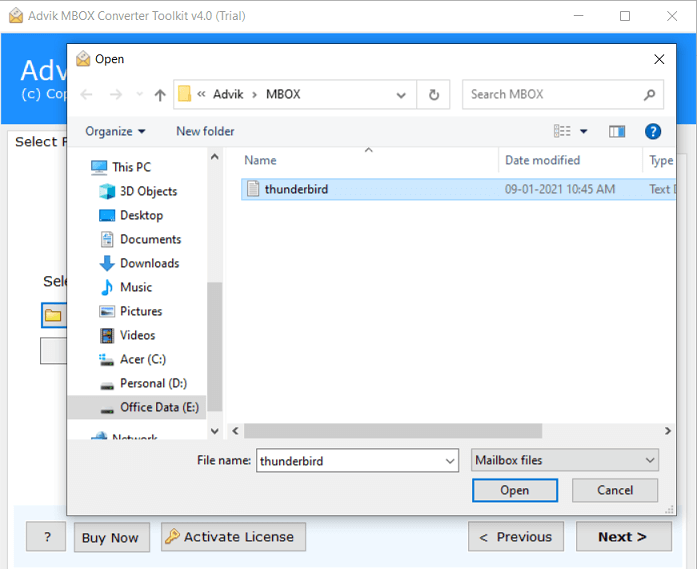This screenshot has height=569, width=697.
Task: Click the Open dialog envelope icon
Action: 83,59
